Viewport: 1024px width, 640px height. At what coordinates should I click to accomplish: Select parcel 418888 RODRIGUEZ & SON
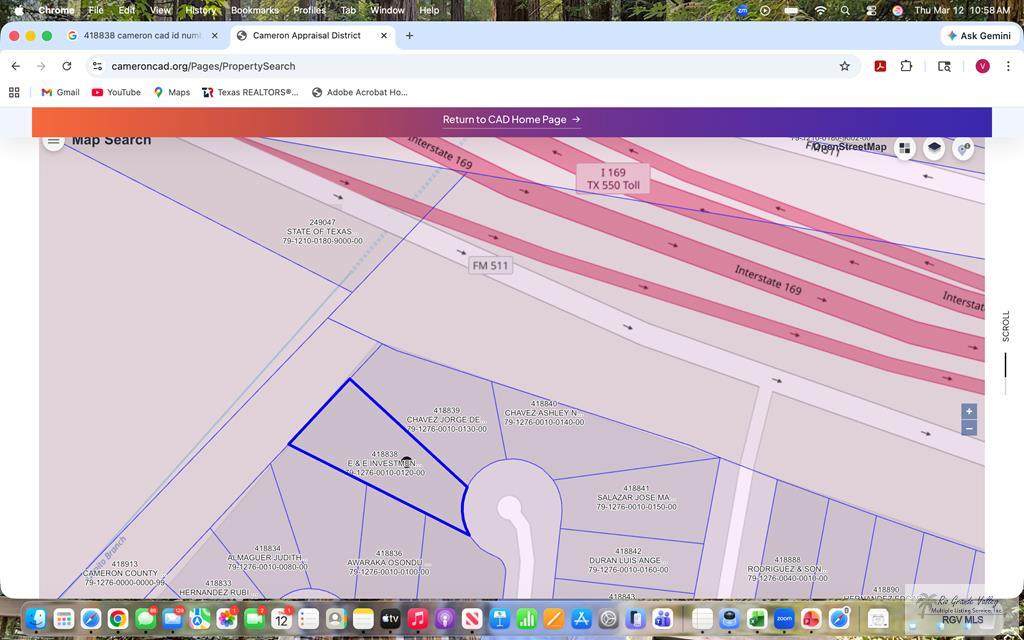pos(788,569)
